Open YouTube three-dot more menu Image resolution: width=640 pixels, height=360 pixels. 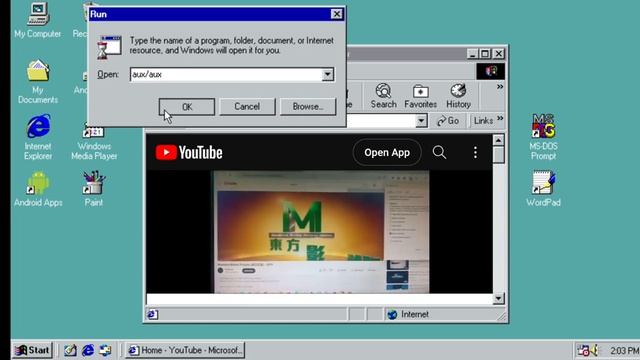point(475,152)
